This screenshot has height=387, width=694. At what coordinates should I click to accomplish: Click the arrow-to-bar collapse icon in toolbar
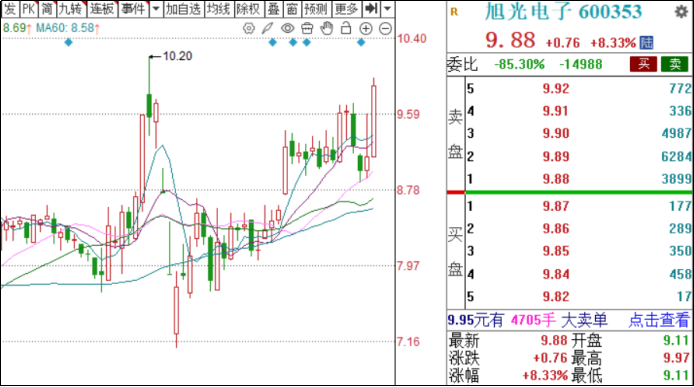point(371,8)
